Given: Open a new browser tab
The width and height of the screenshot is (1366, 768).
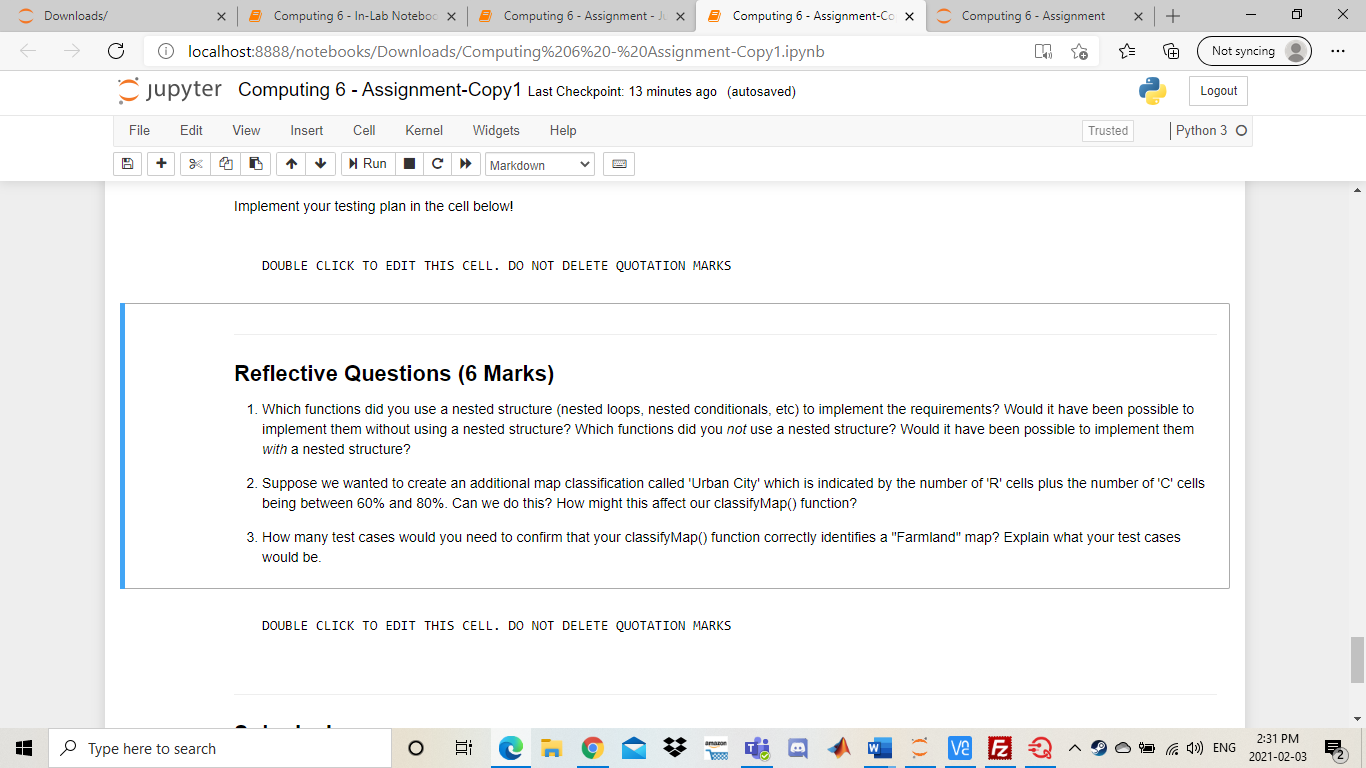Looking at the screenshot, I should click(x=1173, y=16).
